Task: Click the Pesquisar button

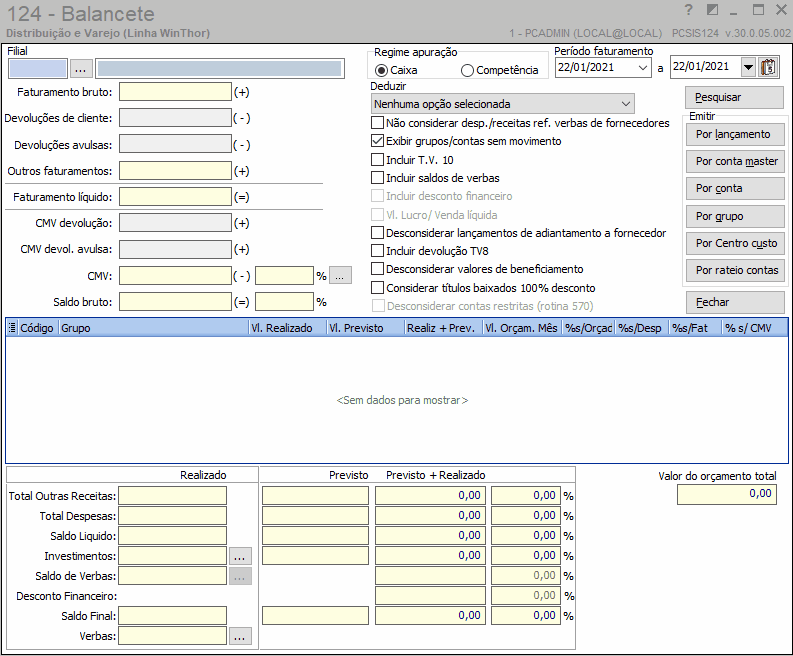Action: (x=734, y=97)
